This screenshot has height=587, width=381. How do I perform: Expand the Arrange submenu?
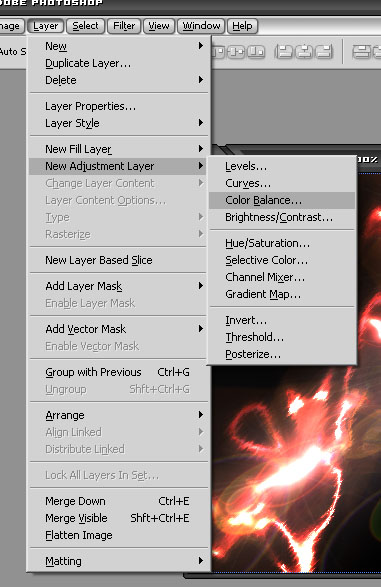[118, 415]
